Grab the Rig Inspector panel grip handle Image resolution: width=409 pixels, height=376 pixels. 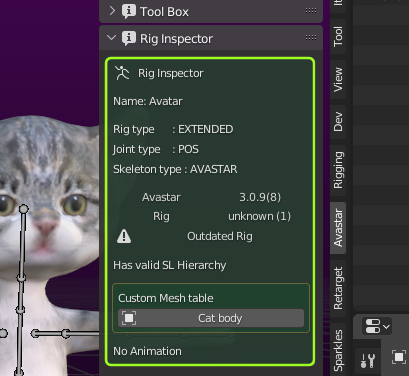pos(311,37)
